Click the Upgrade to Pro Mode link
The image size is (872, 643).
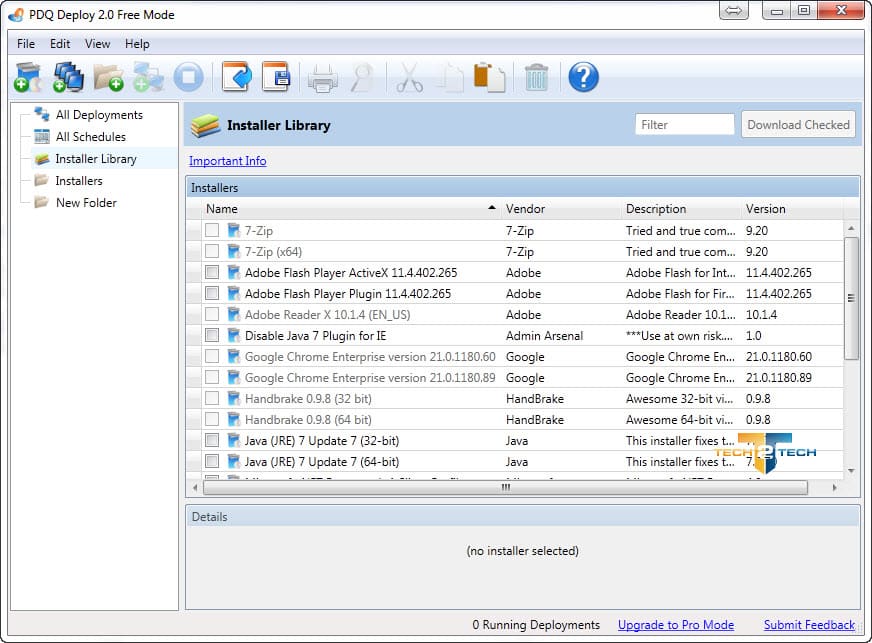(675, 625)
